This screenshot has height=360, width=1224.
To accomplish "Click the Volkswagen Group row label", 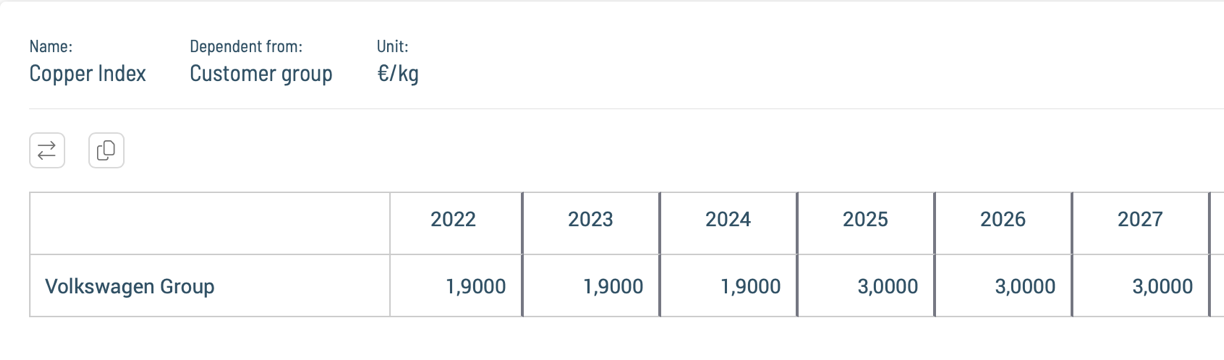I will click(x=130, y=287).
